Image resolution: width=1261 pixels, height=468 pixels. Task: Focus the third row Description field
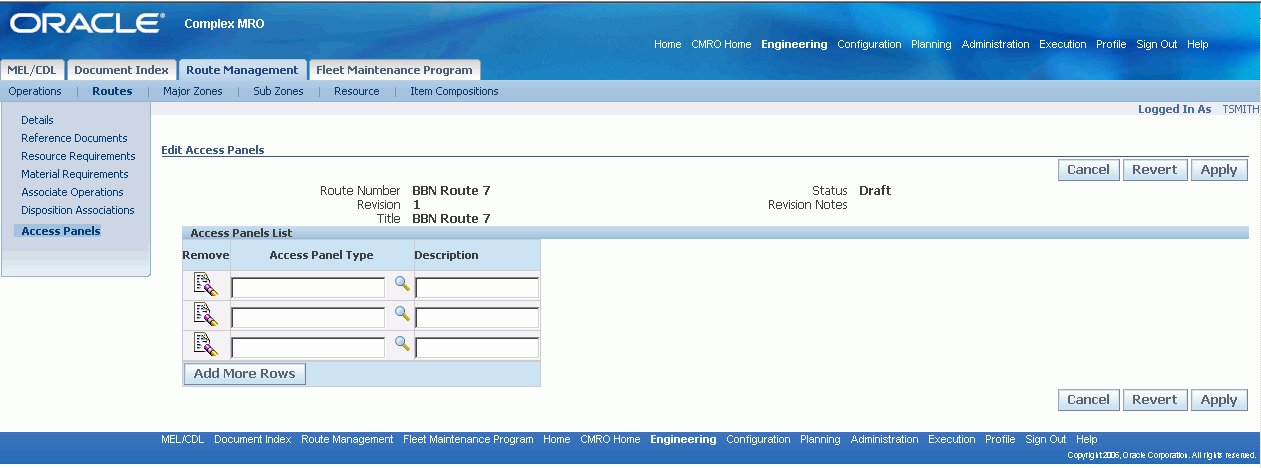tap(477, 348)
